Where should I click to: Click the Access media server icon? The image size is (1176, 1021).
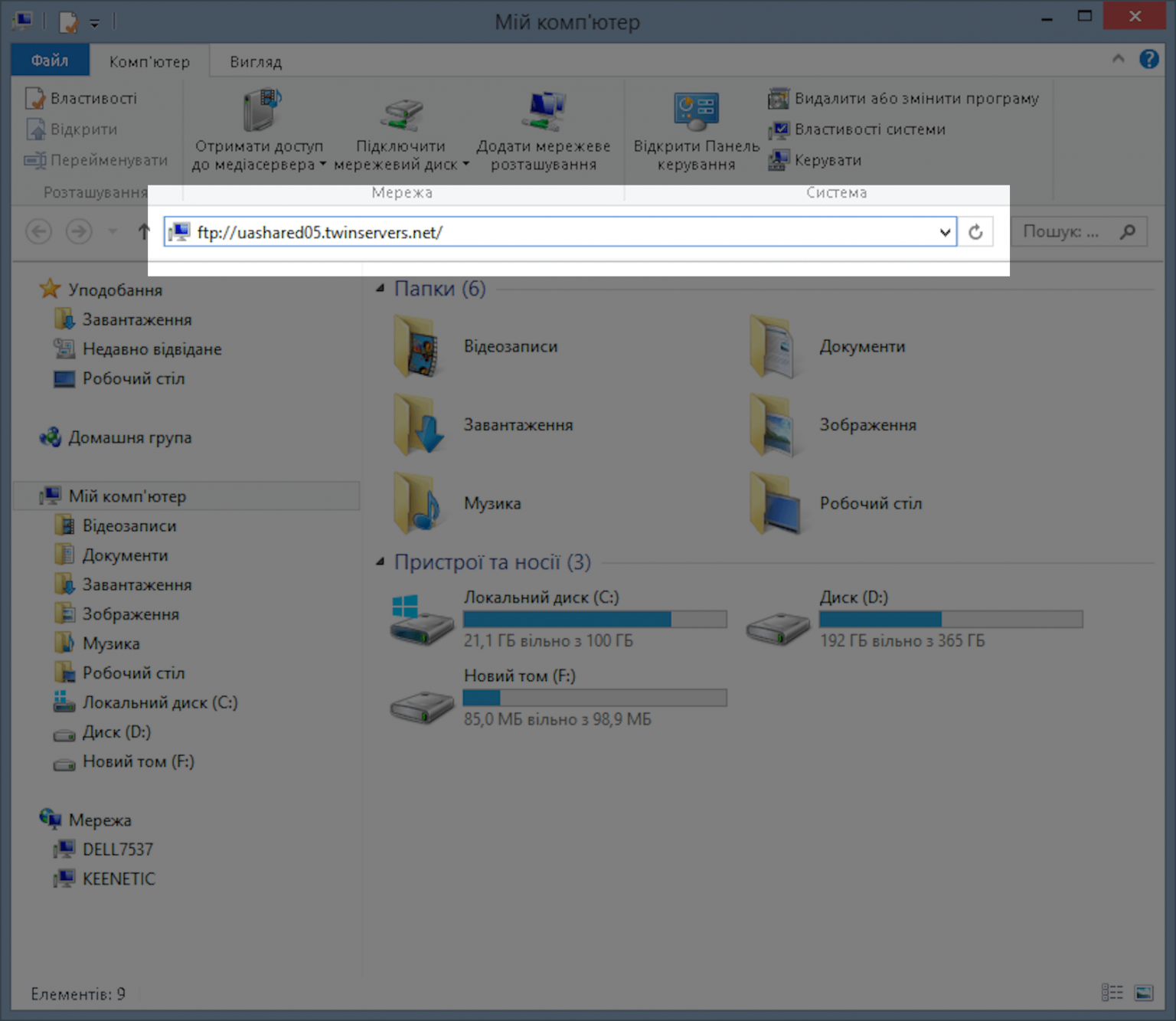pos(260,111)
